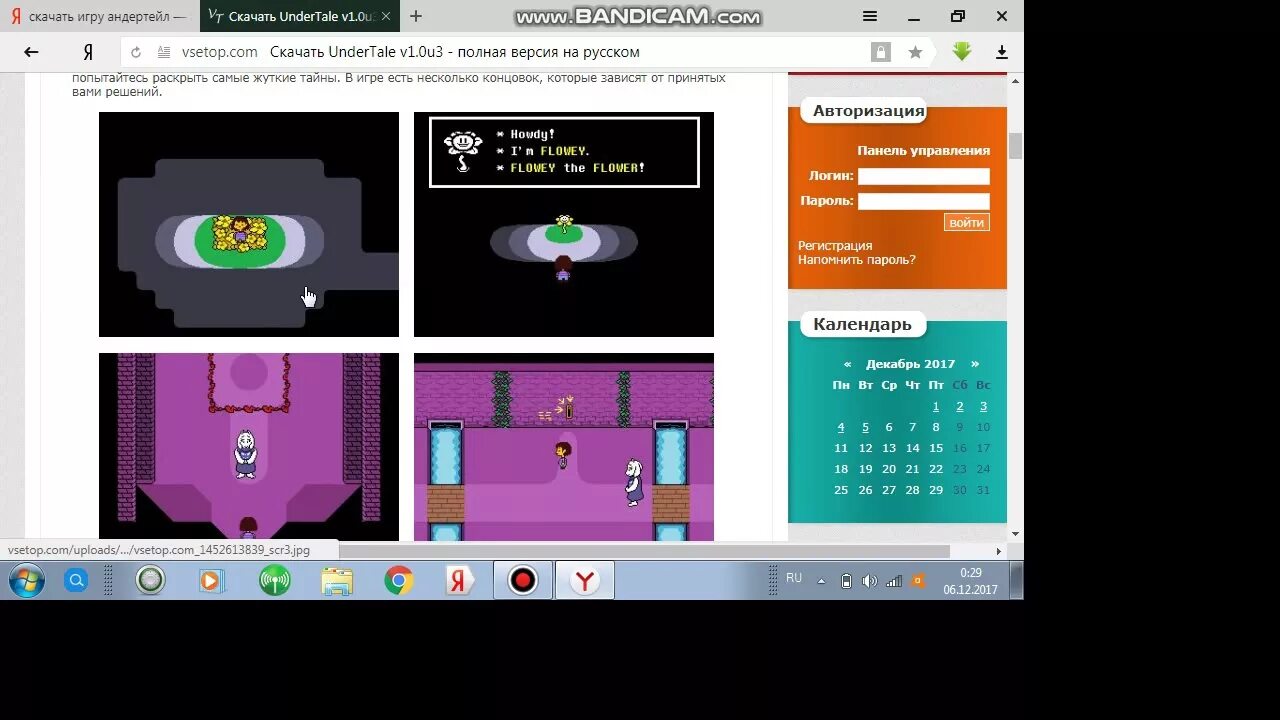Go to previous month in calendar

(848, 364)
